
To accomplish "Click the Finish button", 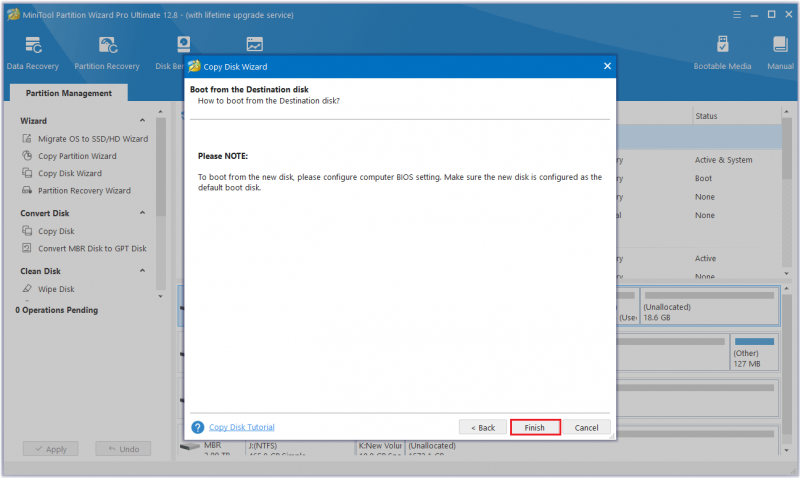I will click(x=535, y=427).
